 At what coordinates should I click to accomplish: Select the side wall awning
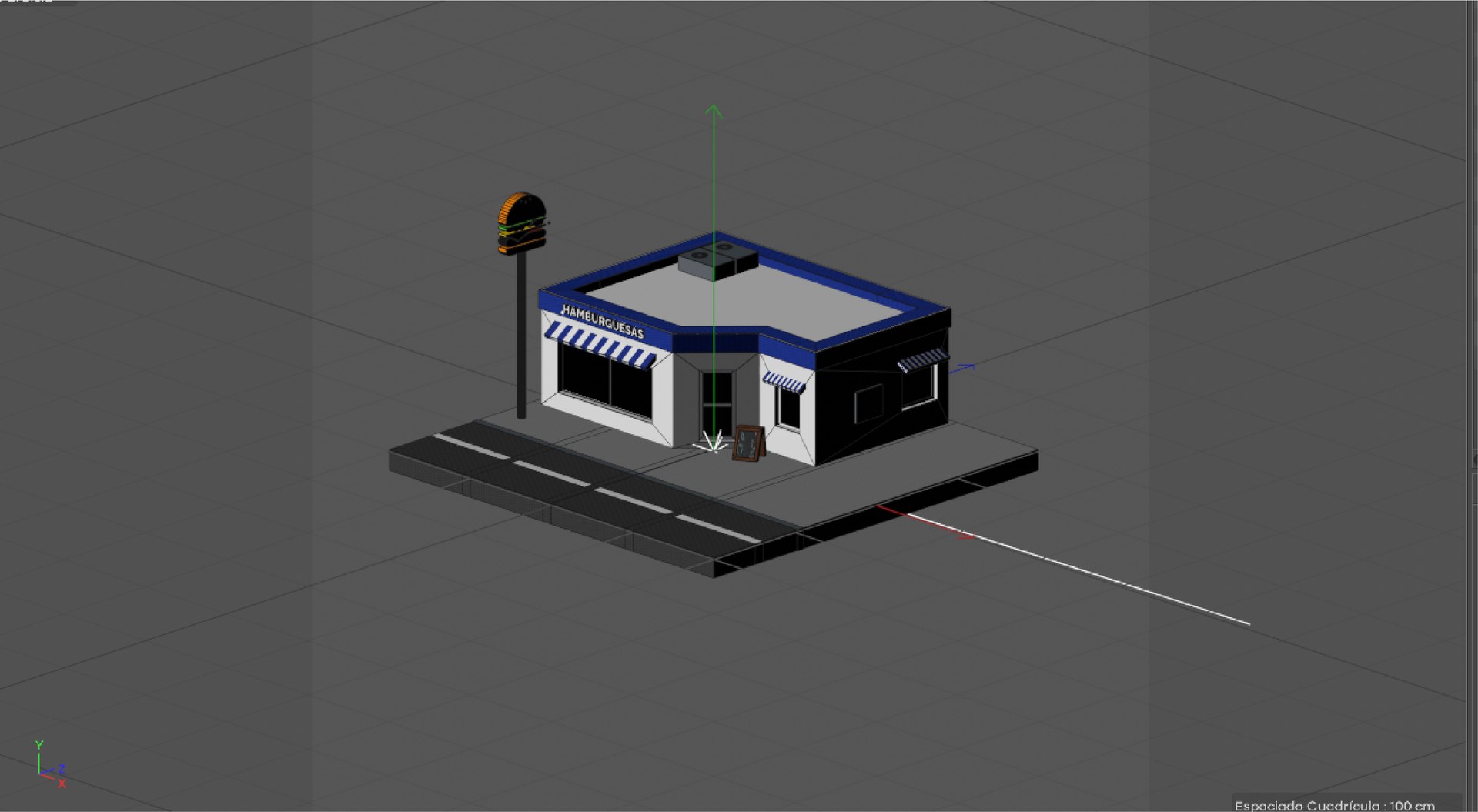[x=922, y=359]
